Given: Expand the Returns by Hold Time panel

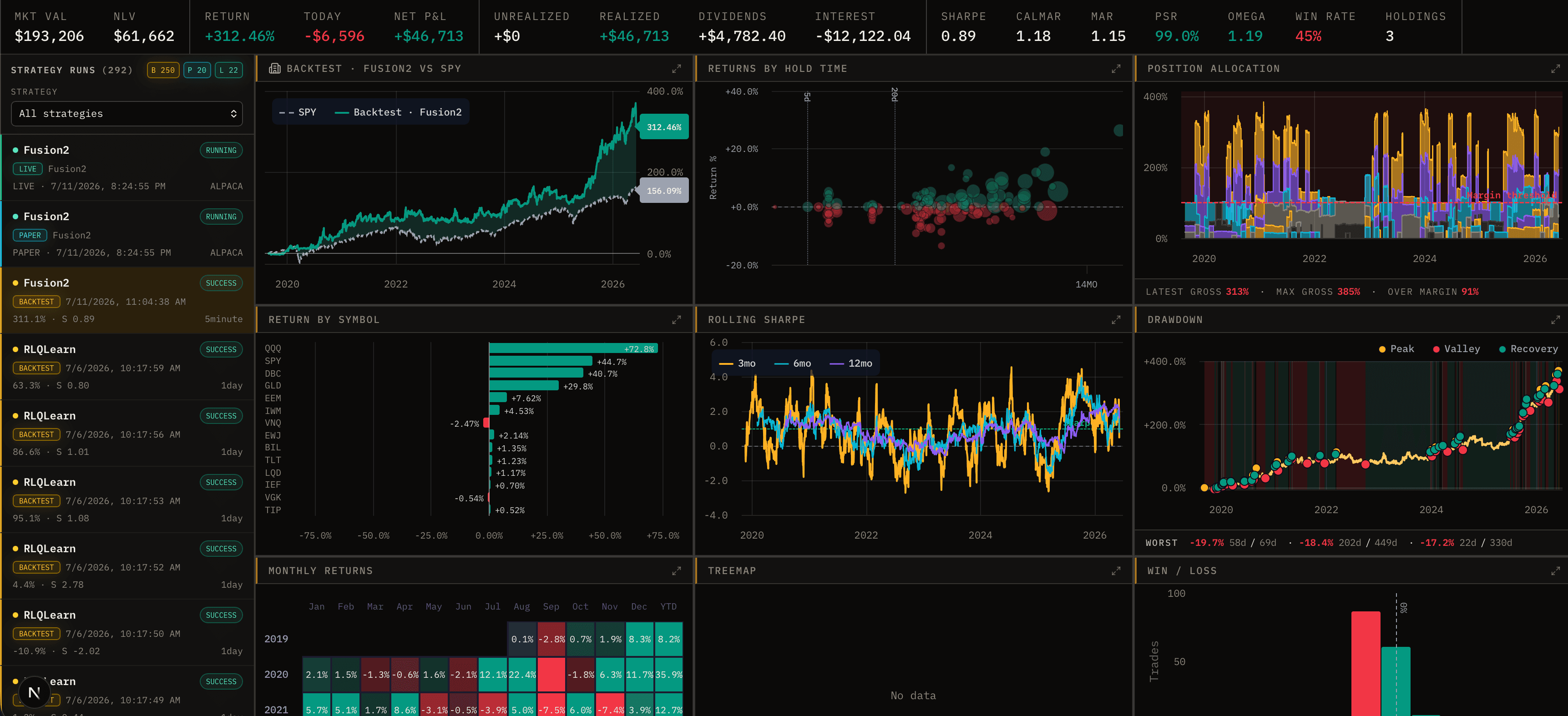Looking at the screenshot, I should tap(1116, 69).
